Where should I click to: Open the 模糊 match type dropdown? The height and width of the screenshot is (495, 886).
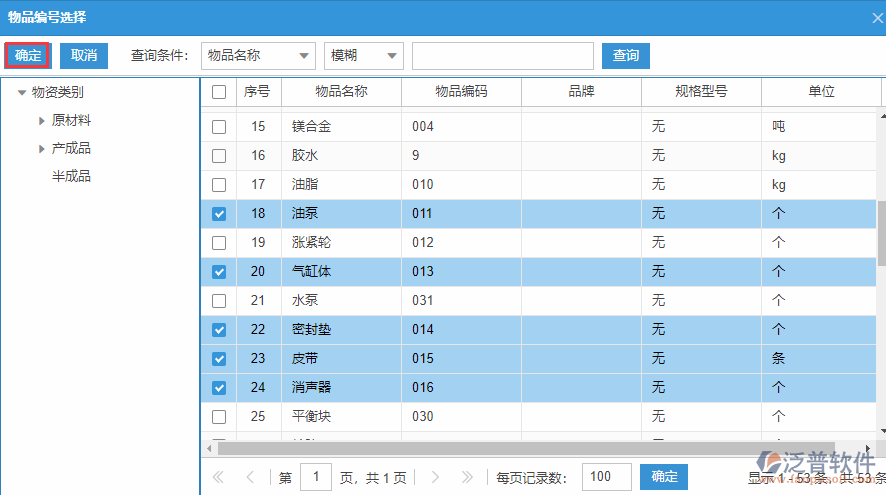click(x=363, y=55)
